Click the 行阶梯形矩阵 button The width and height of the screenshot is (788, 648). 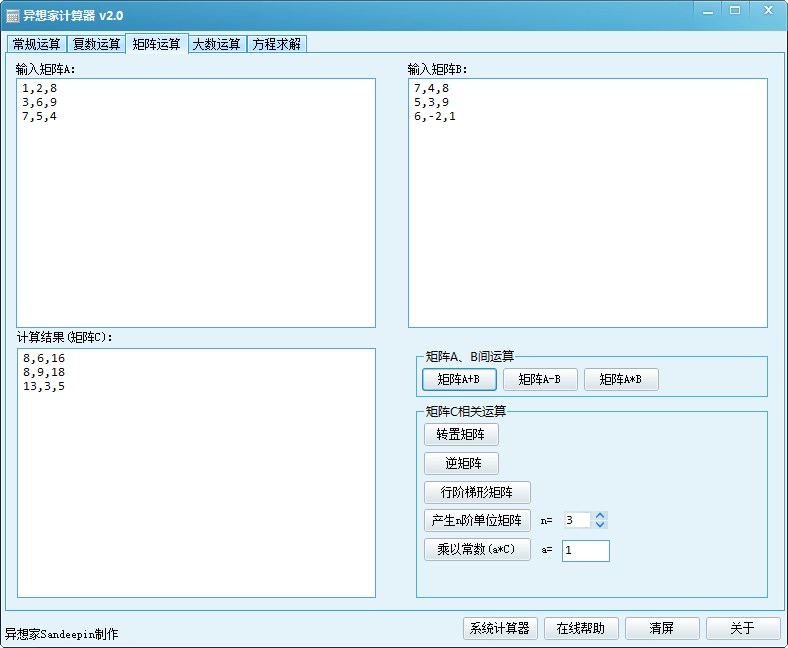click(x=477, y=492)
